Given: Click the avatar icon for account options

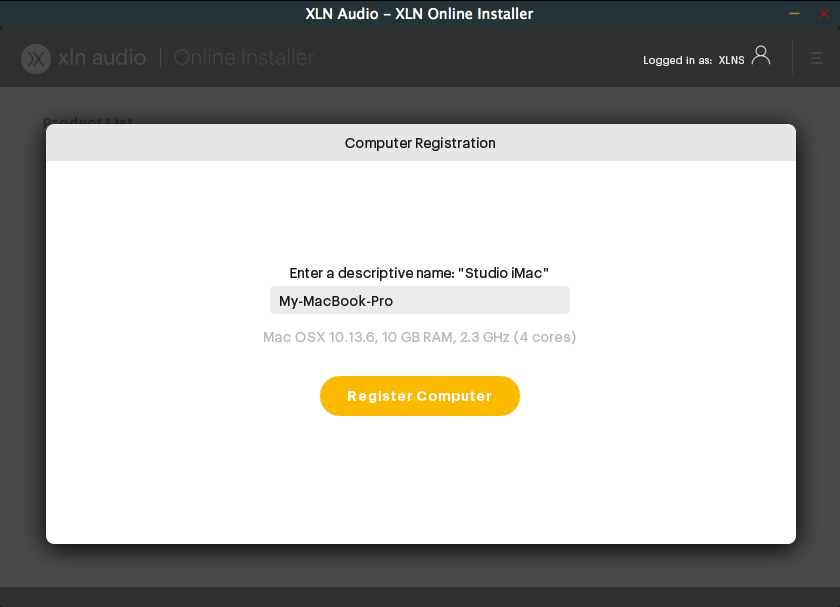Looking at the screenshot, I should pos(760,56).
